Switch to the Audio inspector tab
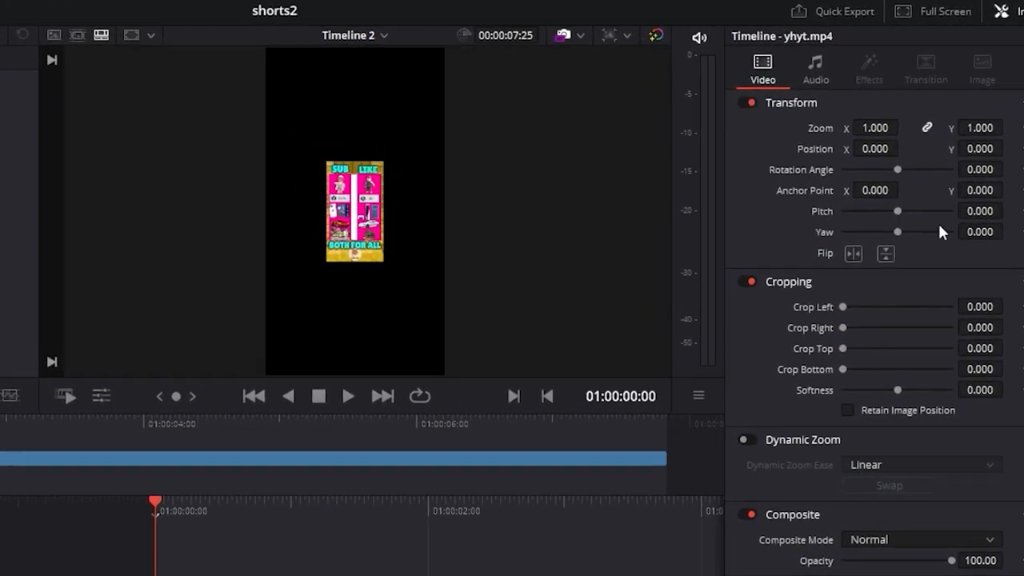The height and width of the screenshot is (576, 1024). pos(816,70)
